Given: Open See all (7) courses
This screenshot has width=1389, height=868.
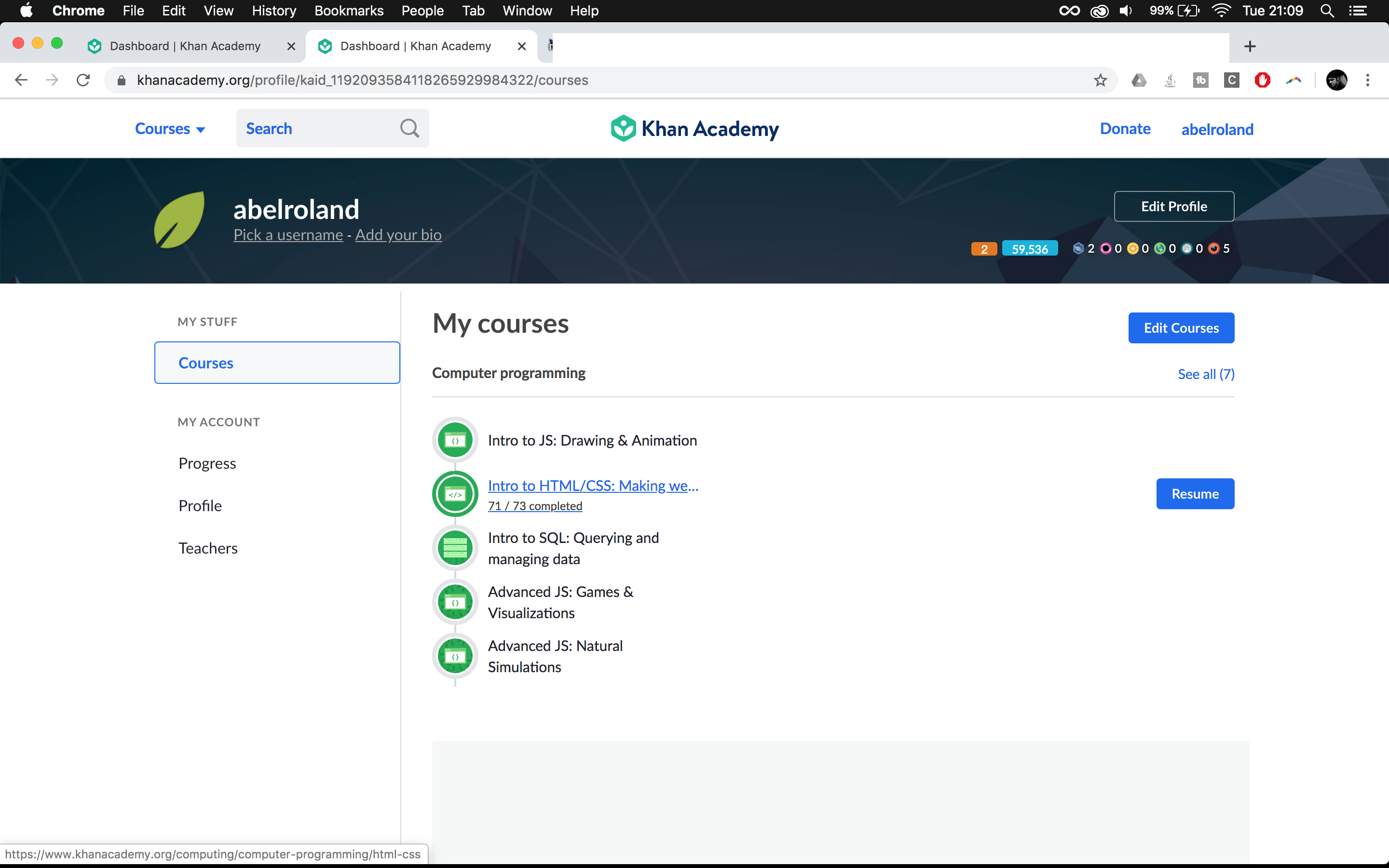Looking at the screenshot, I should pos(1206,374).
